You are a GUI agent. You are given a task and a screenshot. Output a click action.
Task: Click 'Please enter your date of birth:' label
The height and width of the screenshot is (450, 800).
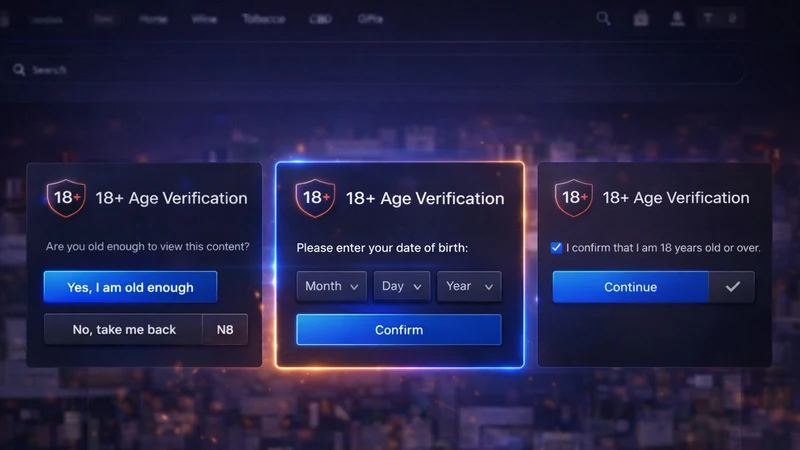pyautogui.click(x=382, y=248)
